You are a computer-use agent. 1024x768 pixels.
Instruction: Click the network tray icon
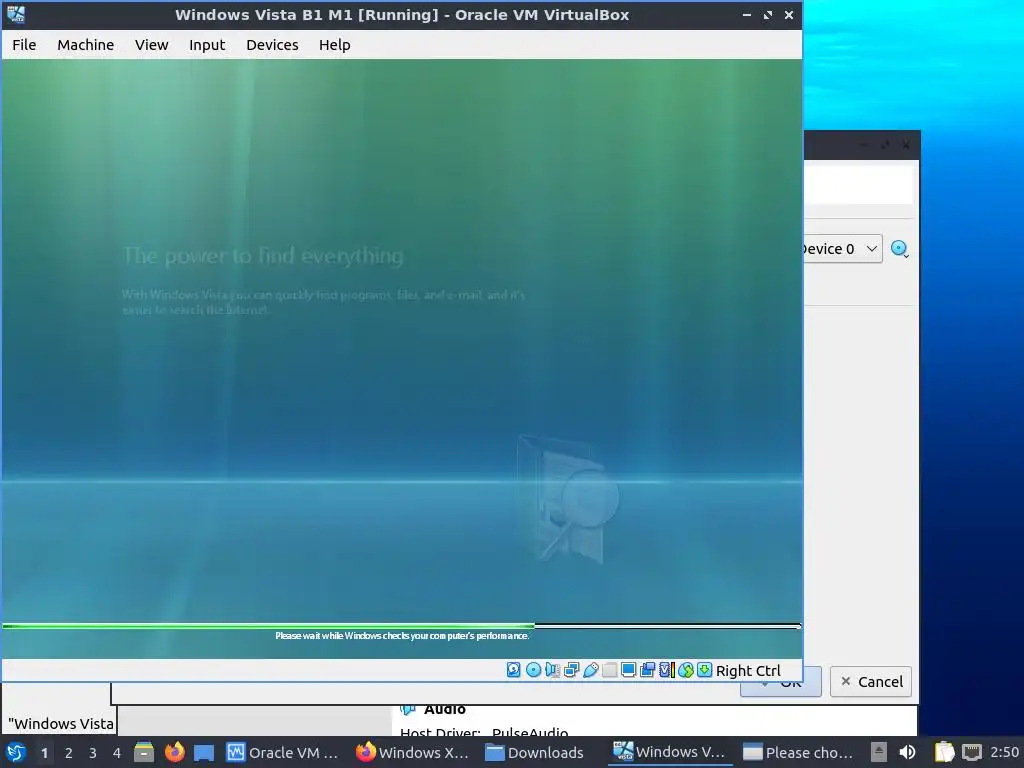coord(972,752)
